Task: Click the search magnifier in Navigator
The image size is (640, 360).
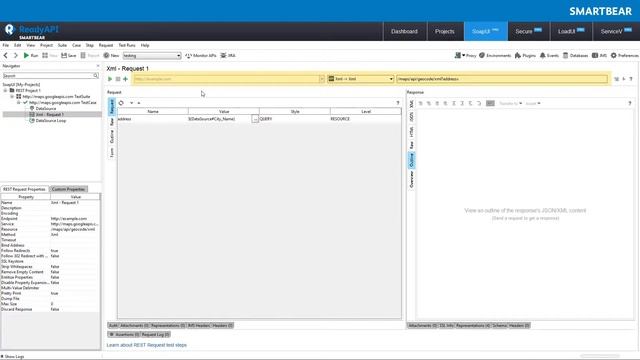Action: [96, 76]
